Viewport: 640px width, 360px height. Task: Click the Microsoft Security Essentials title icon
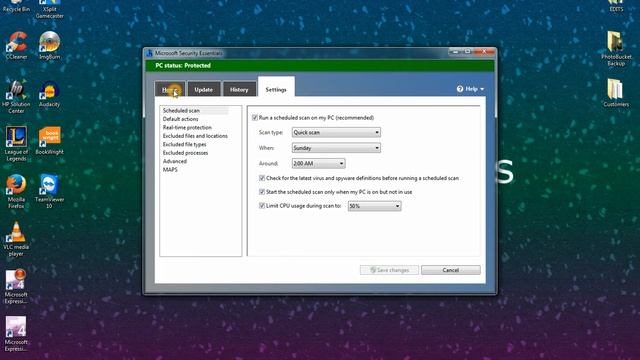point(149,53)
